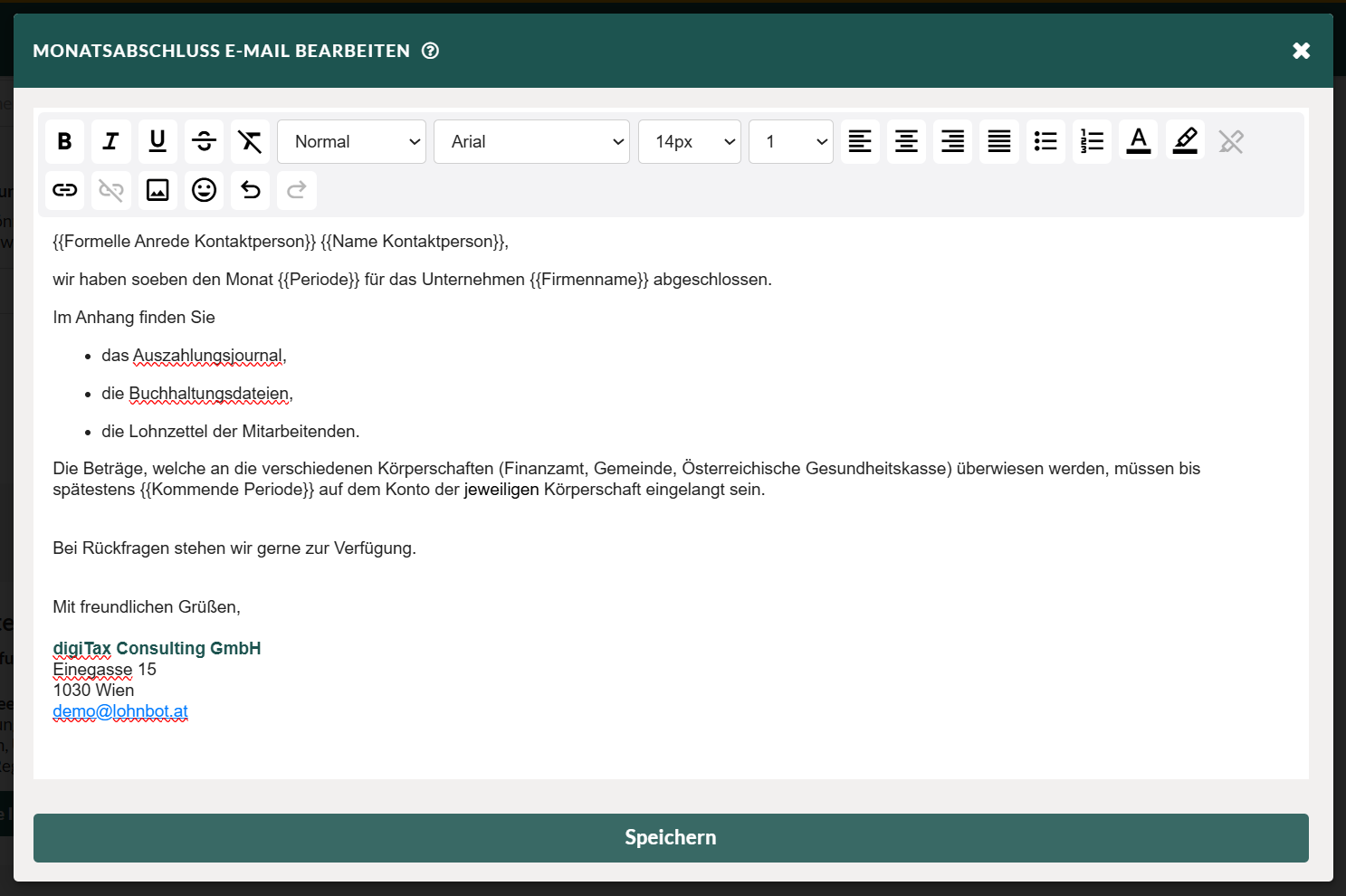Insert a bulleted list
1346x896 pixels.
coord(1045,141)
